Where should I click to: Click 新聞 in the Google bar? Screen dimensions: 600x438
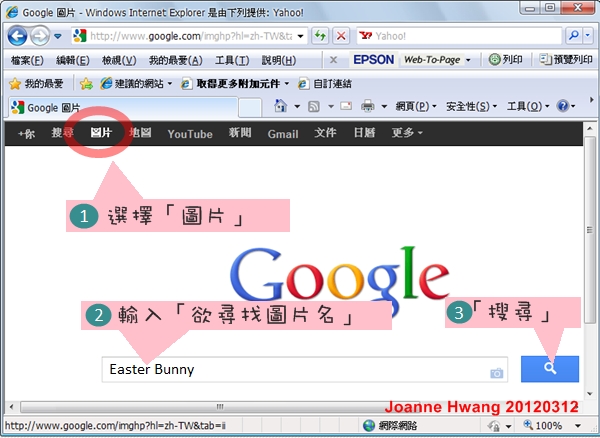[x=240, y=133]
